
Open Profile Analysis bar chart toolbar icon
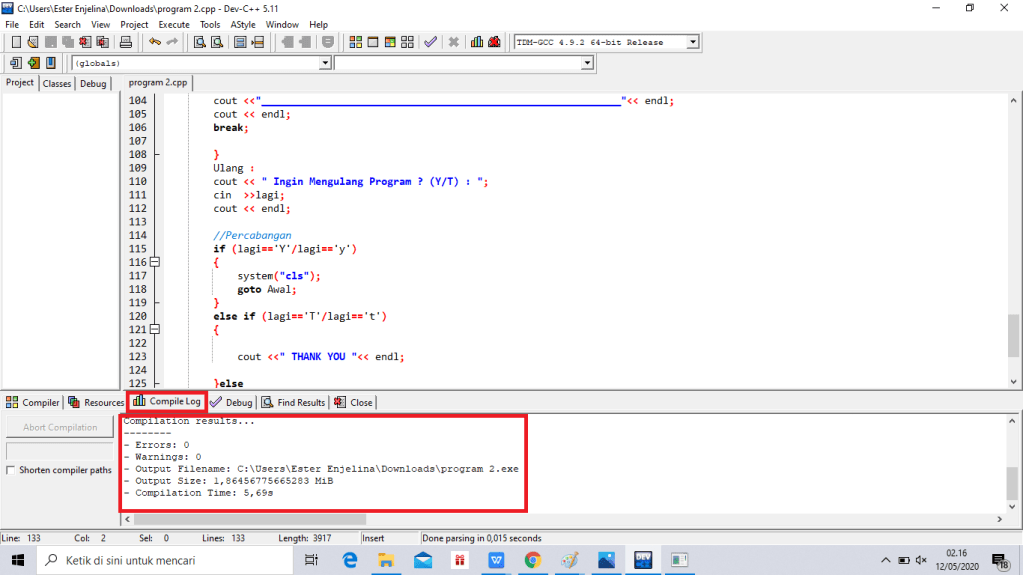(x=477, y=42)
